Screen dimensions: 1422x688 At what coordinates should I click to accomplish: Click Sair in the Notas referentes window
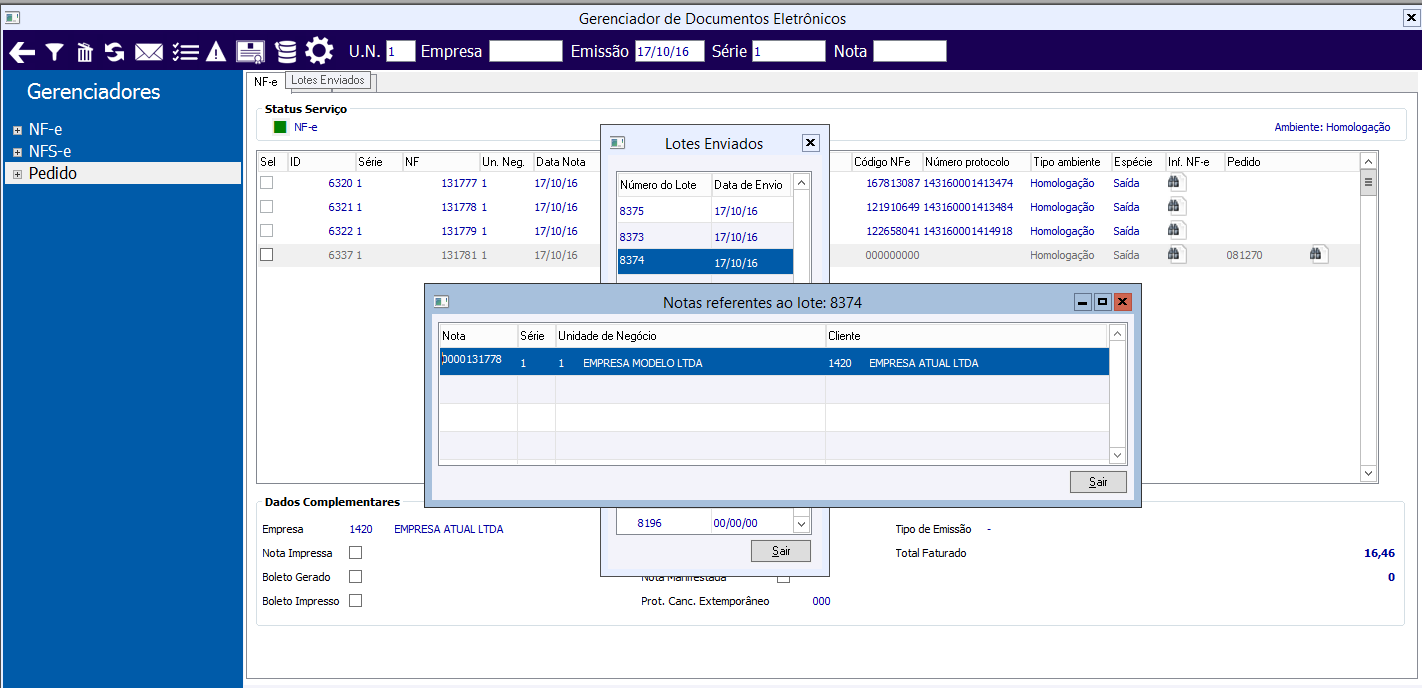tap(1098, 482)
